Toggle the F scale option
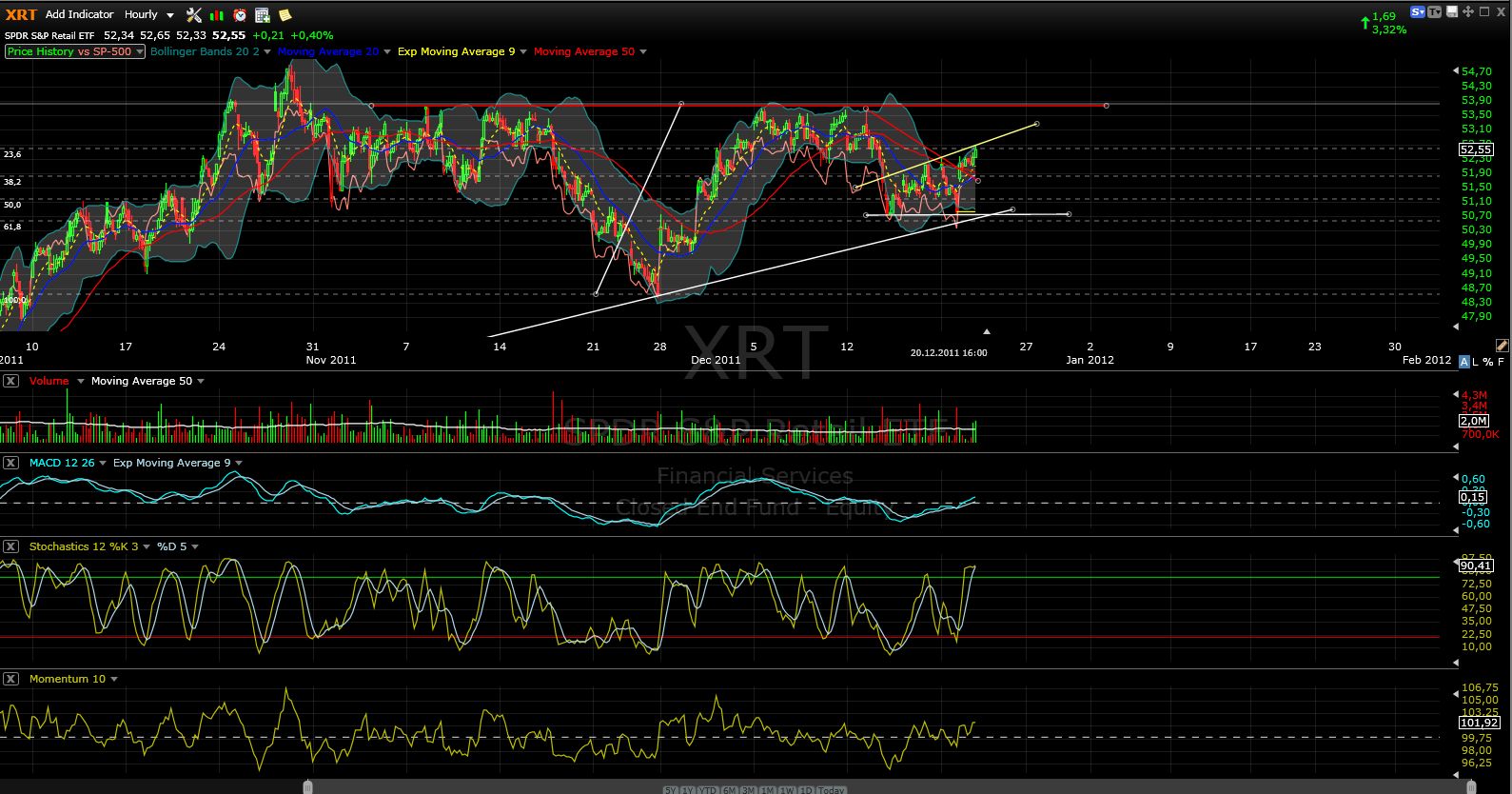This screenshot has height=794, width=1512. (x=1501, y=361)
